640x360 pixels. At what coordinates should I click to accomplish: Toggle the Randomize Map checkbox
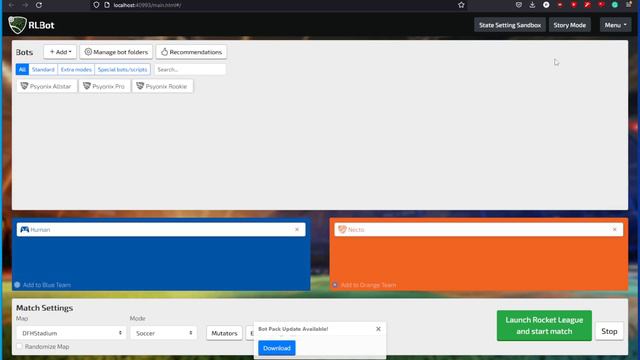coord(19,346)
